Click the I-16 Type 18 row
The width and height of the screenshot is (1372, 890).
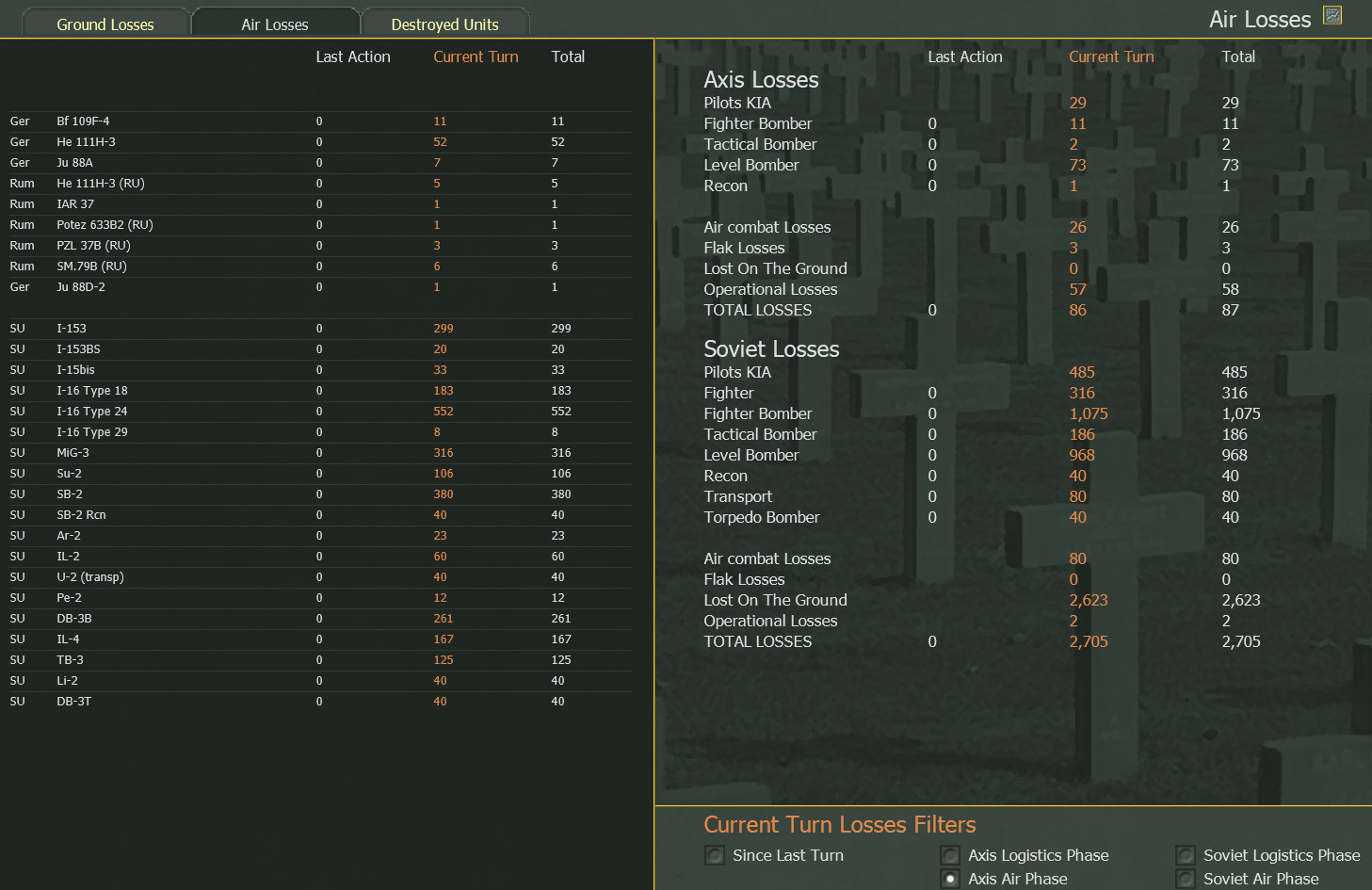coord(320,391)
